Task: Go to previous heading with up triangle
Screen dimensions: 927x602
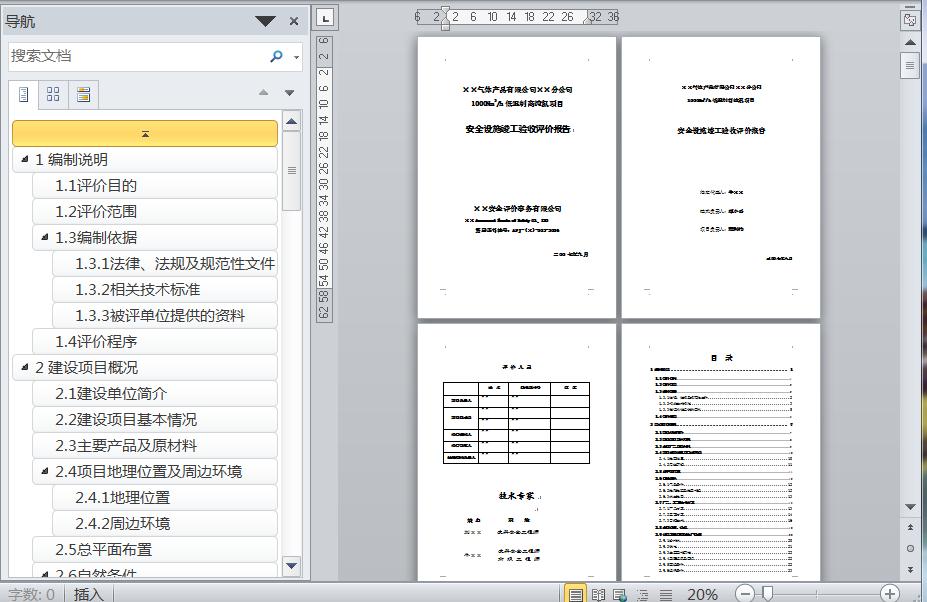Action: [x=264, y=92]
